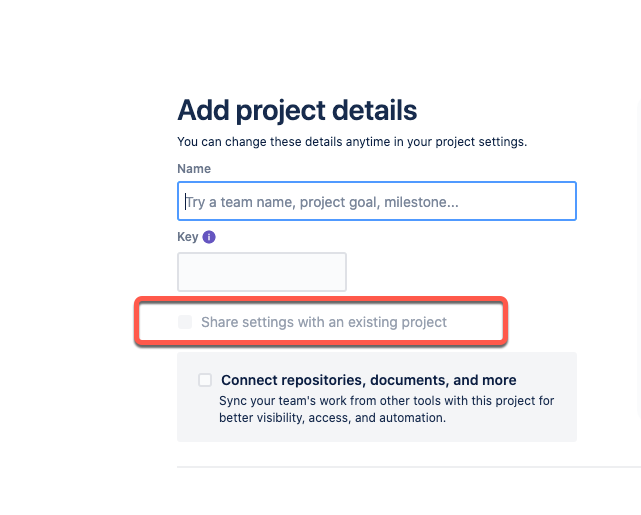Click the horizontal divider below the Connect panel
Screen dimensions: 641x515
click(x=409, y=467)
